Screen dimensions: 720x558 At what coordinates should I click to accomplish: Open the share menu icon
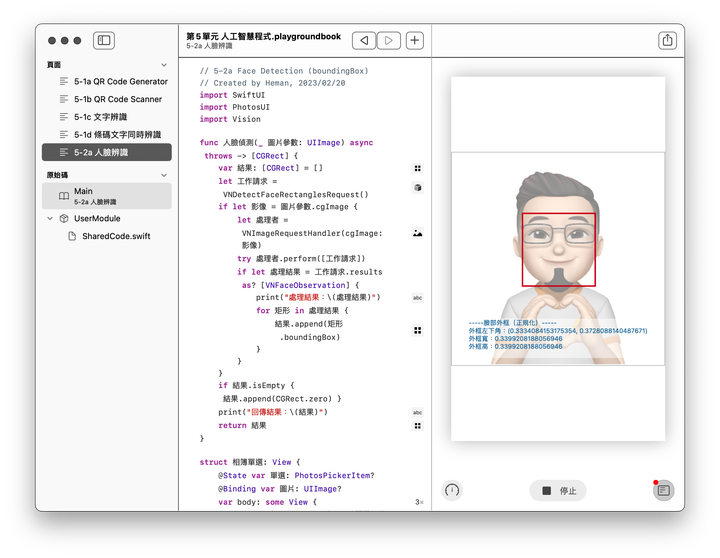[667, 41]
